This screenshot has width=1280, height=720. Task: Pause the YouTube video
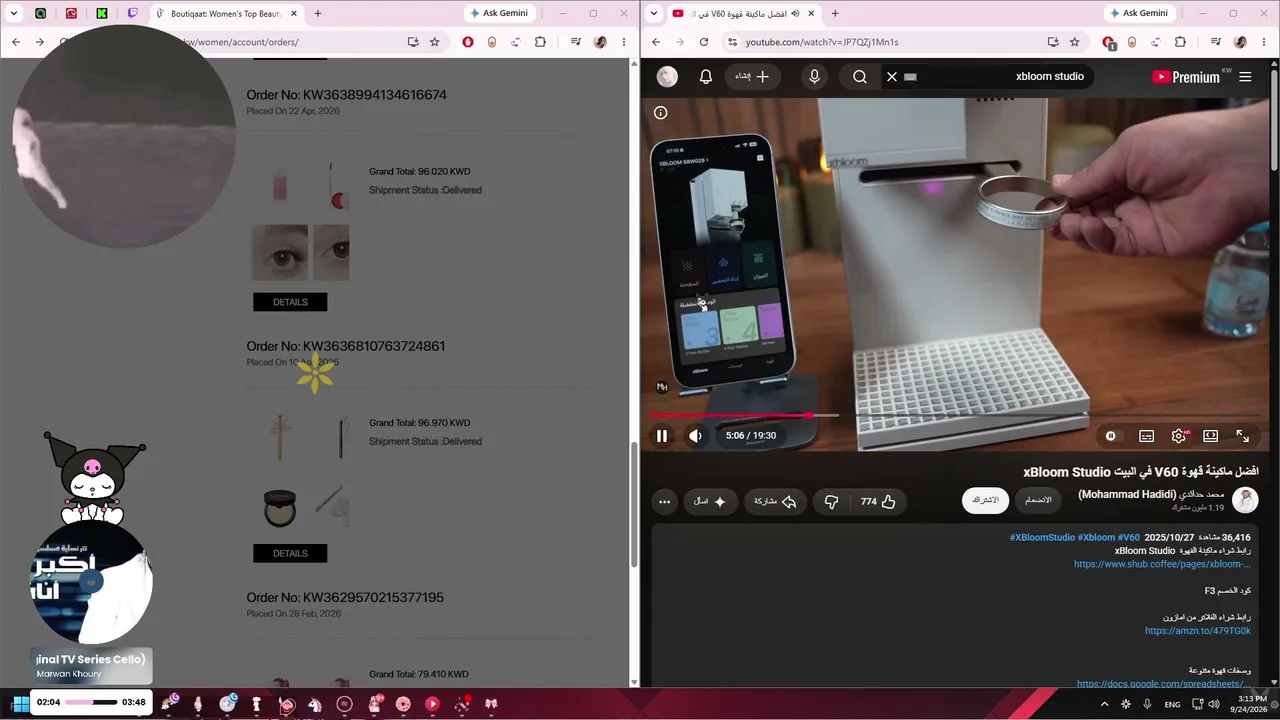click(662, 436)
